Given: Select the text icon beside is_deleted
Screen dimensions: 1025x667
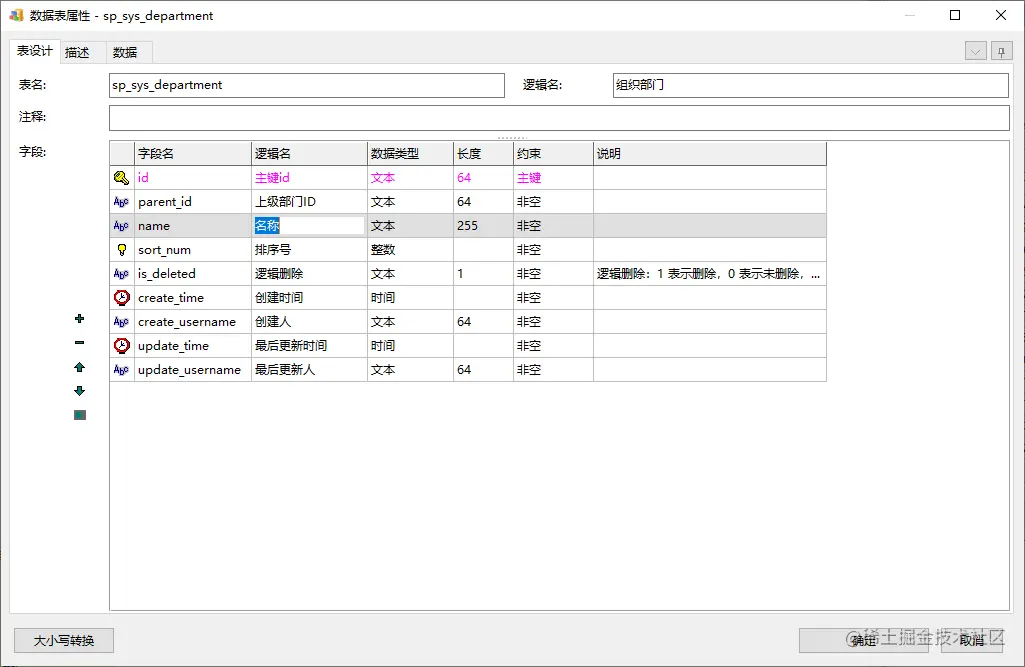Looking at the screenshot, I should pos(122,273).
